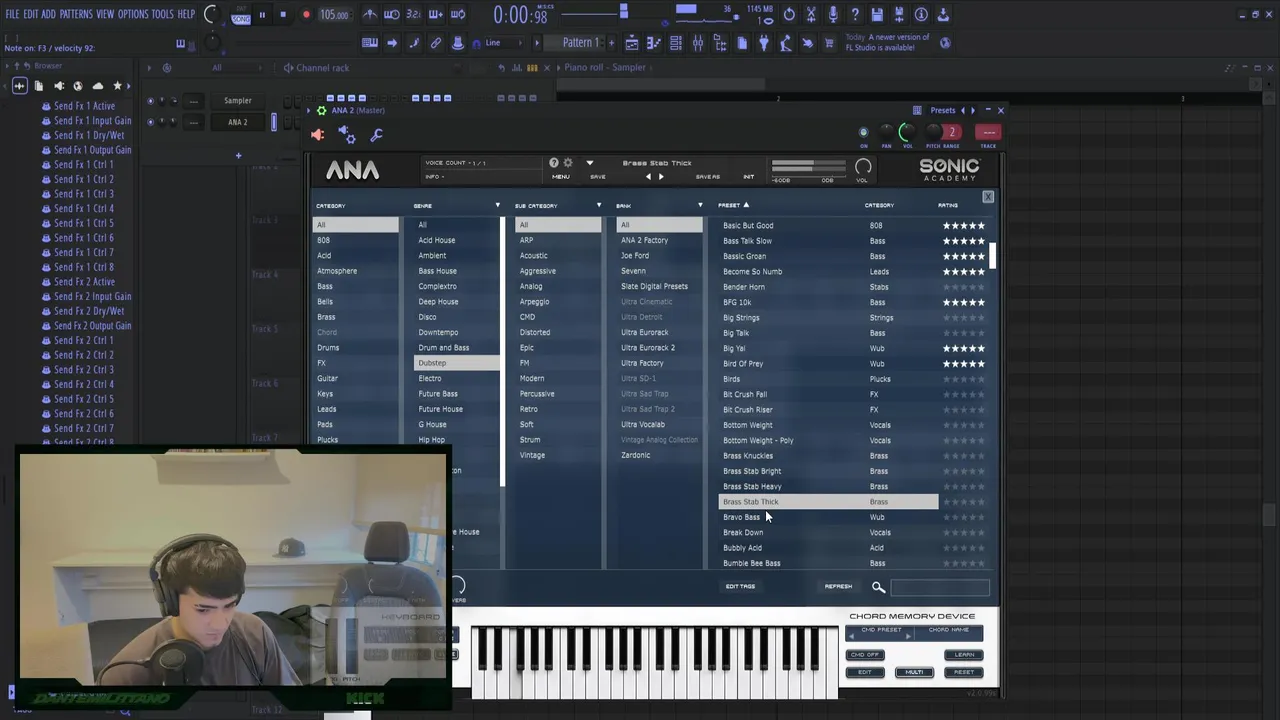This screenshot has height=720, width=1280.
Task: Toggle the ANA 2 channel ON LED
Action: pyautogui.click(x=864, y=132)
